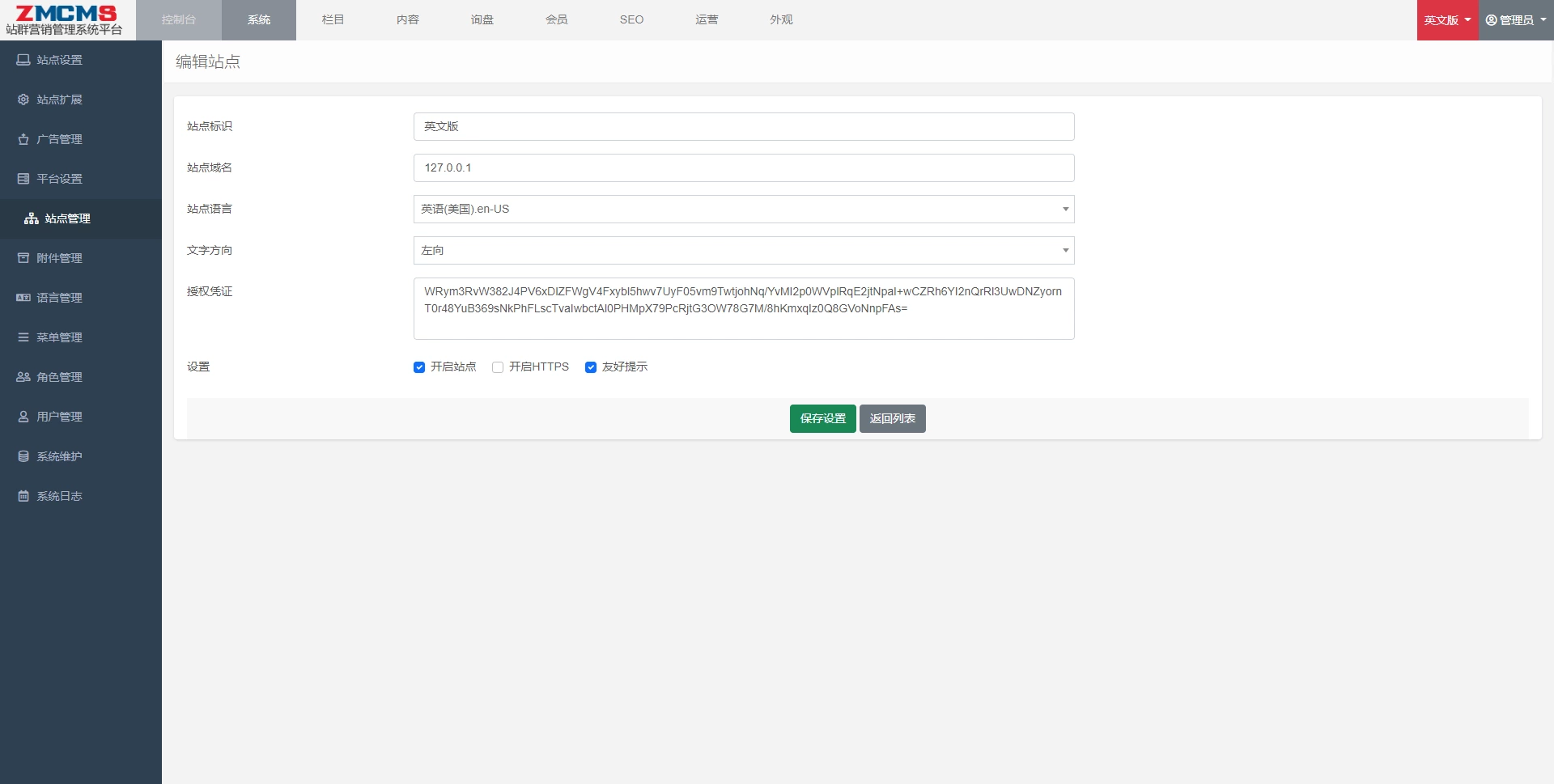The width and height of the screenshot is (1554, 784).
Task: Click the 管理员 user avatar icon
Action: [x=1491, y=20]
